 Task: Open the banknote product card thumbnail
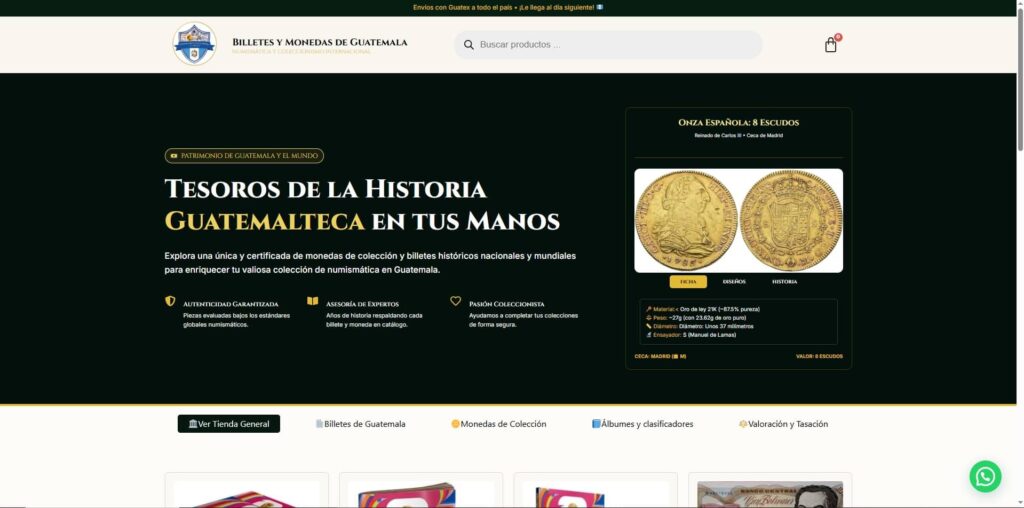770,494
